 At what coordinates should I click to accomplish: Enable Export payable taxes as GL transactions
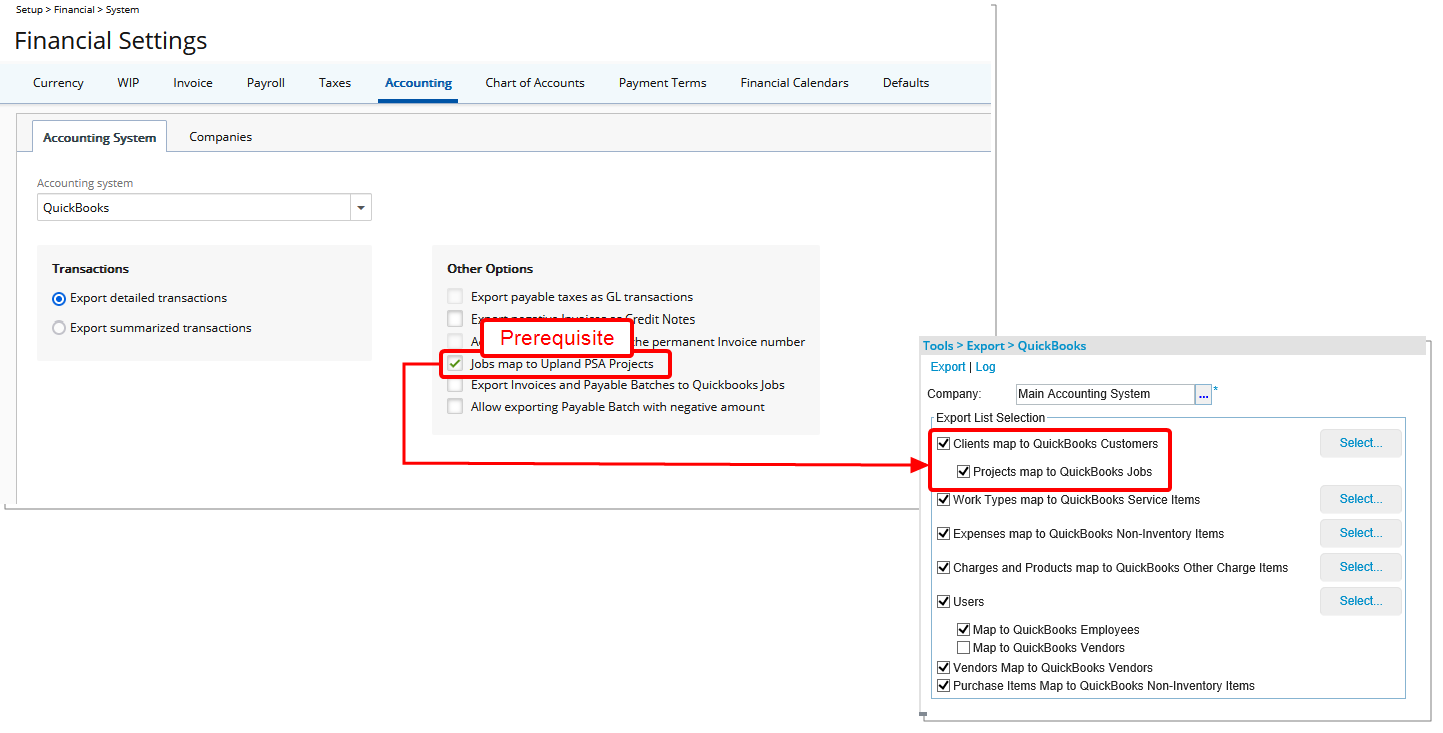click(x=455, y=297)
